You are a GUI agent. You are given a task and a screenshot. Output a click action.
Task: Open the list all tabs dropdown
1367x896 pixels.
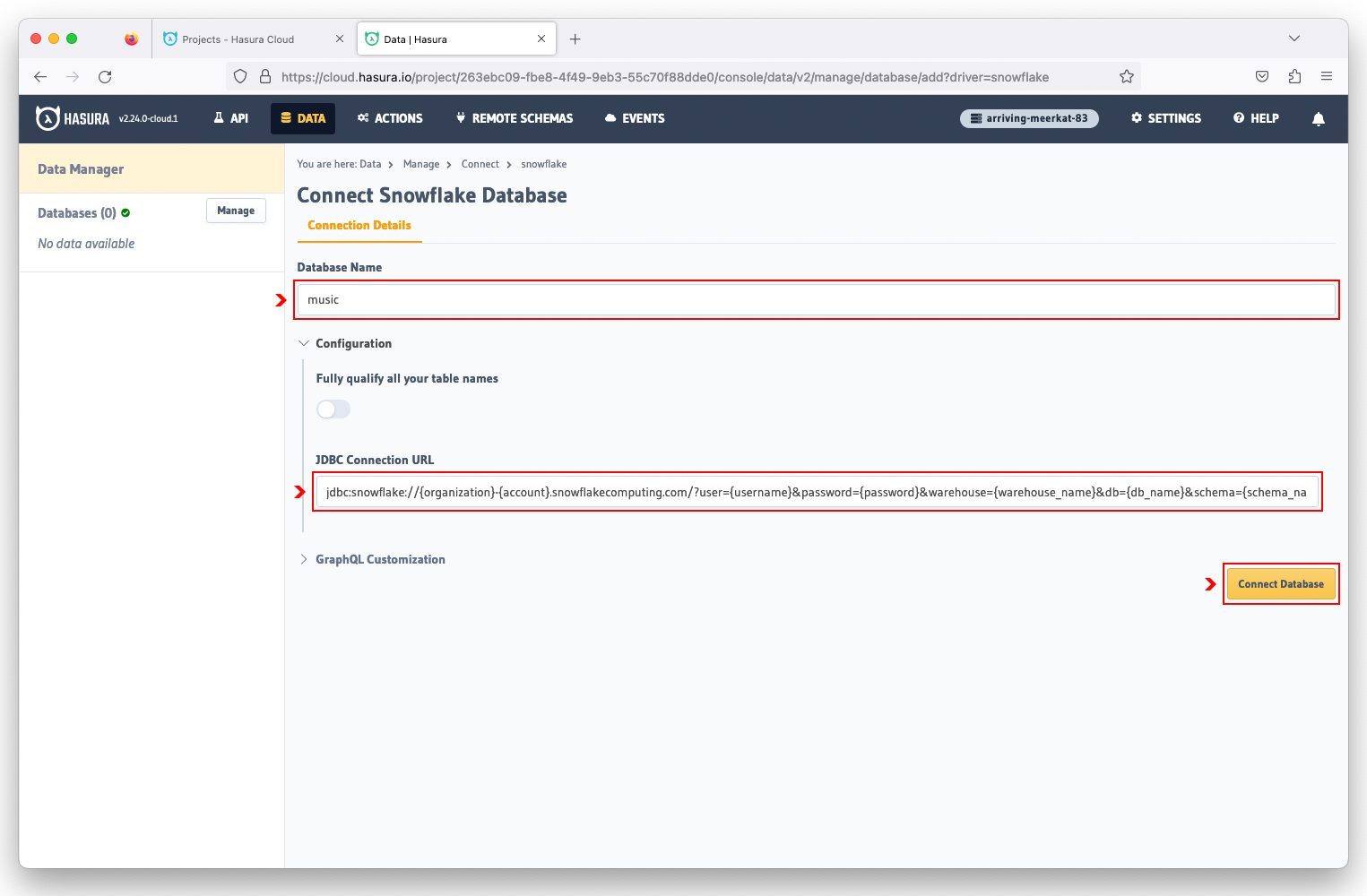tap(1293, 39)
